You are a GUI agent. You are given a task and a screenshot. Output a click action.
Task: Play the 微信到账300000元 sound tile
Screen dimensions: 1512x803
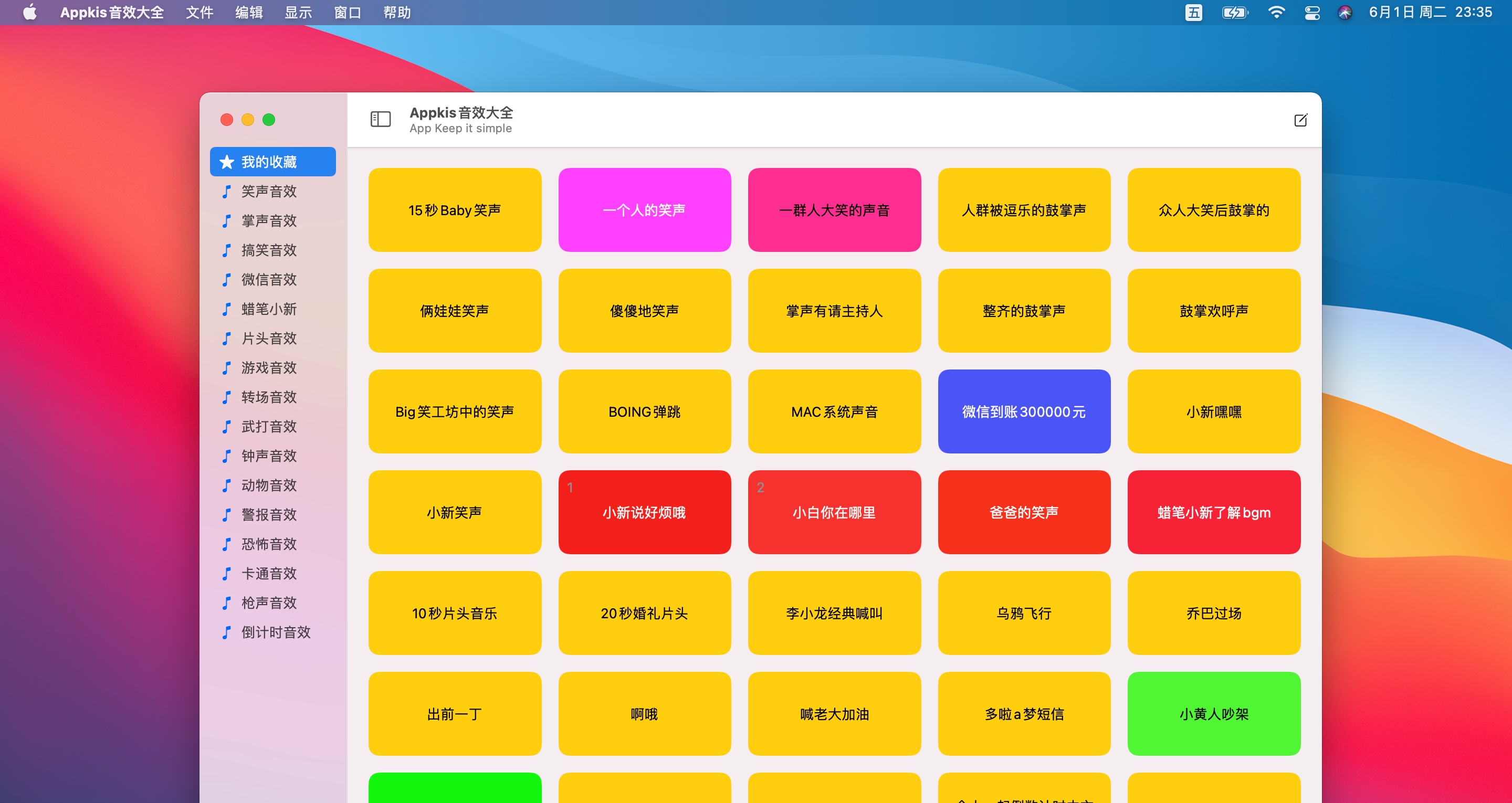tap(1024, 411)
